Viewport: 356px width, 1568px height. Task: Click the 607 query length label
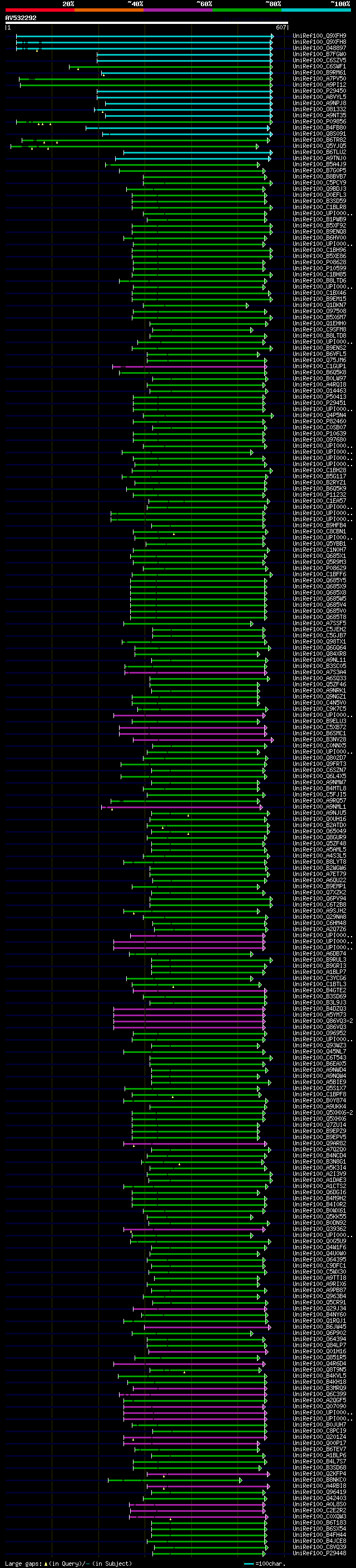pos(280,27)
